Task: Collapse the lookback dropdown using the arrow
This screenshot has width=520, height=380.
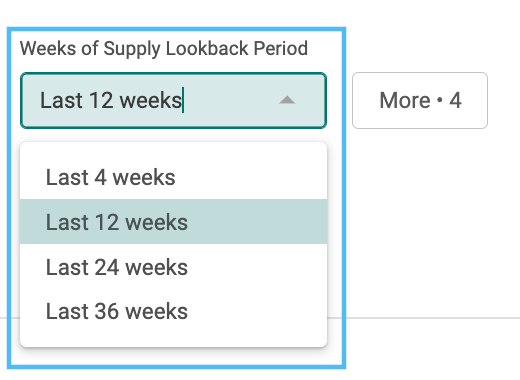Action: [287, 100]
